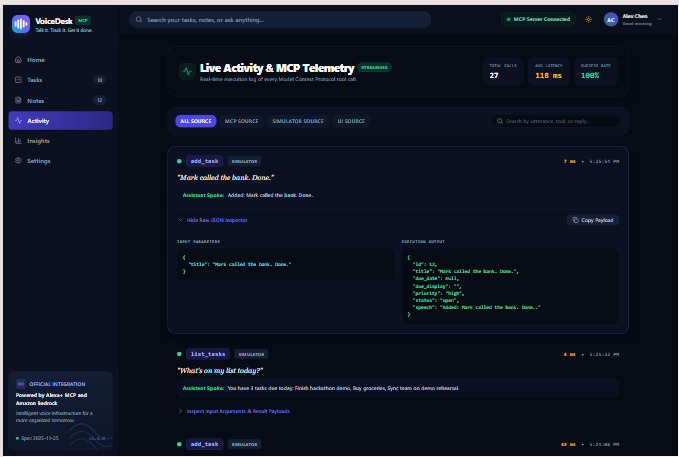The height and width of the screenshot is (457, 679).
Task: Click the magnifier icon in top search
Action: (139, 19)
